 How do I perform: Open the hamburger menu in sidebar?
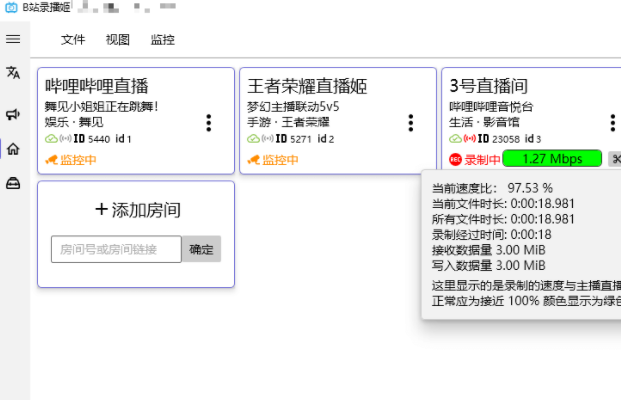[x=13, y=39]
